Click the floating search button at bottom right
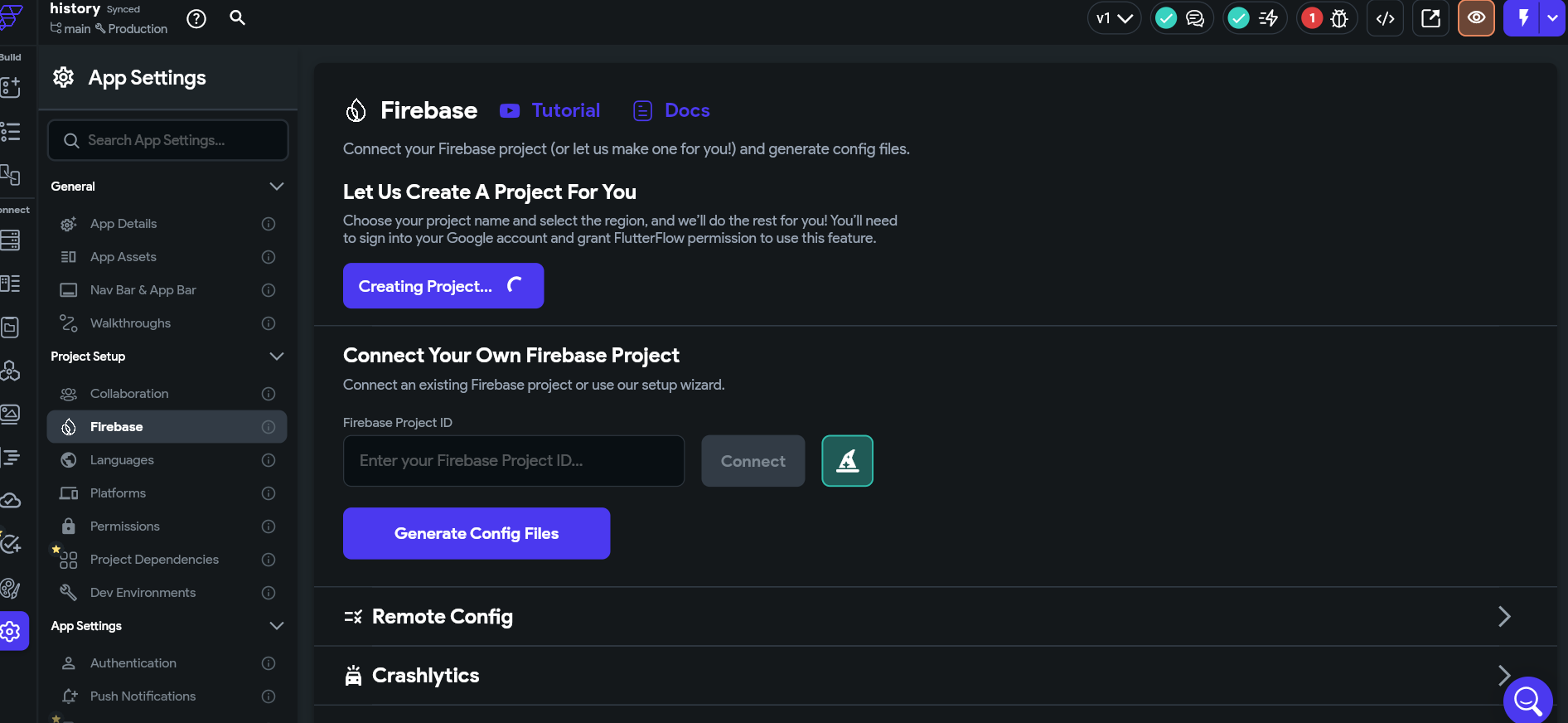1568x723 pixels. pos(1527,701)
